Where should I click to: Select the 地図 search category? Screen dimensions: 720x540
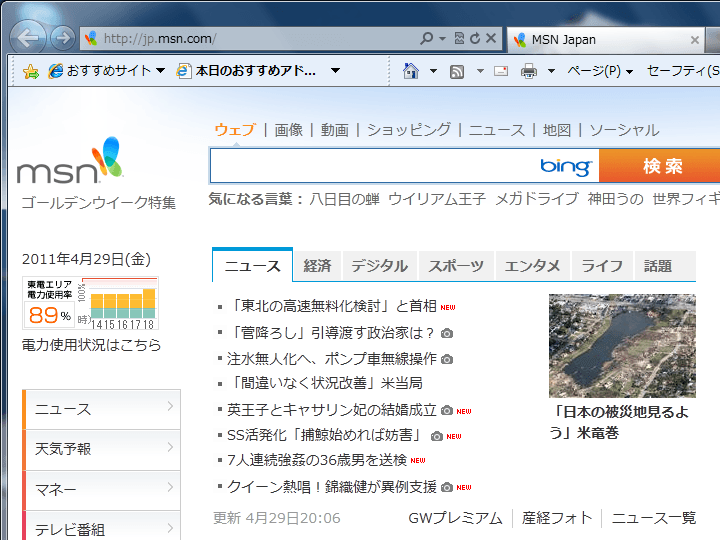[x=557, y=130]
